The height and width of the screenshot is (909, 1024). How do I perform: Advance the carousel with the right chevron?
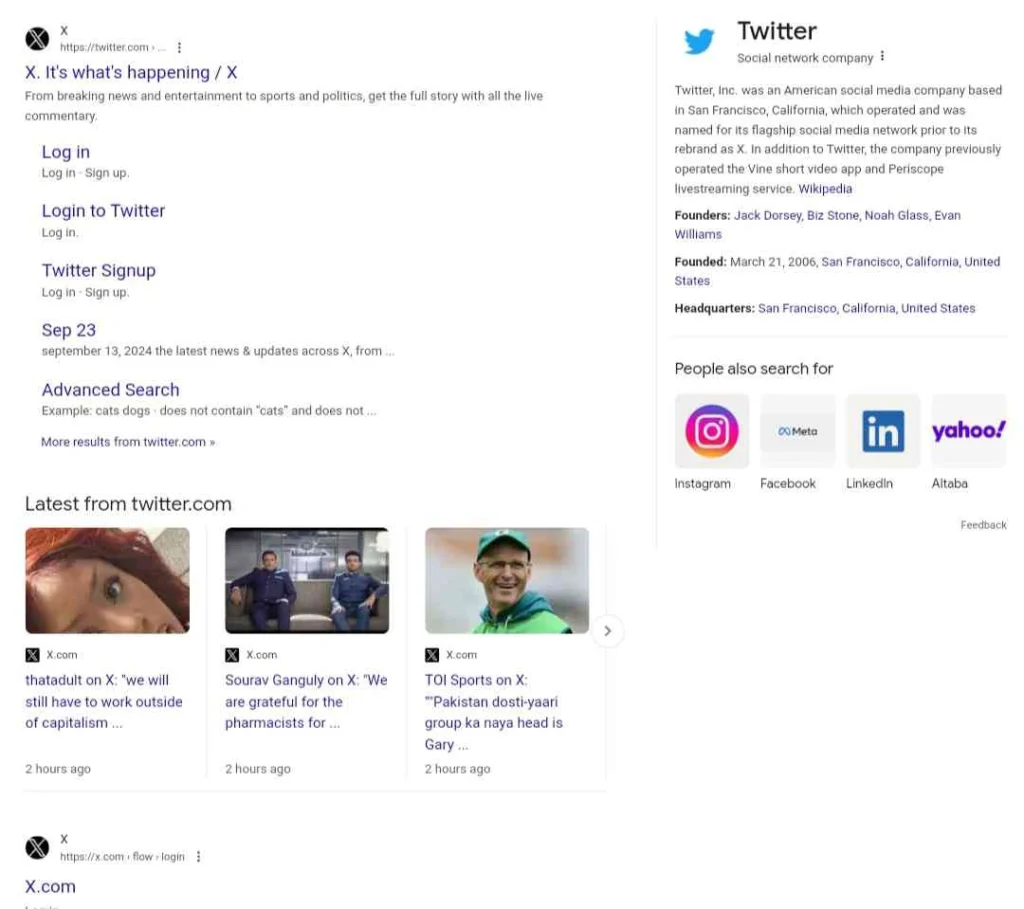click(x=607, y=631)
